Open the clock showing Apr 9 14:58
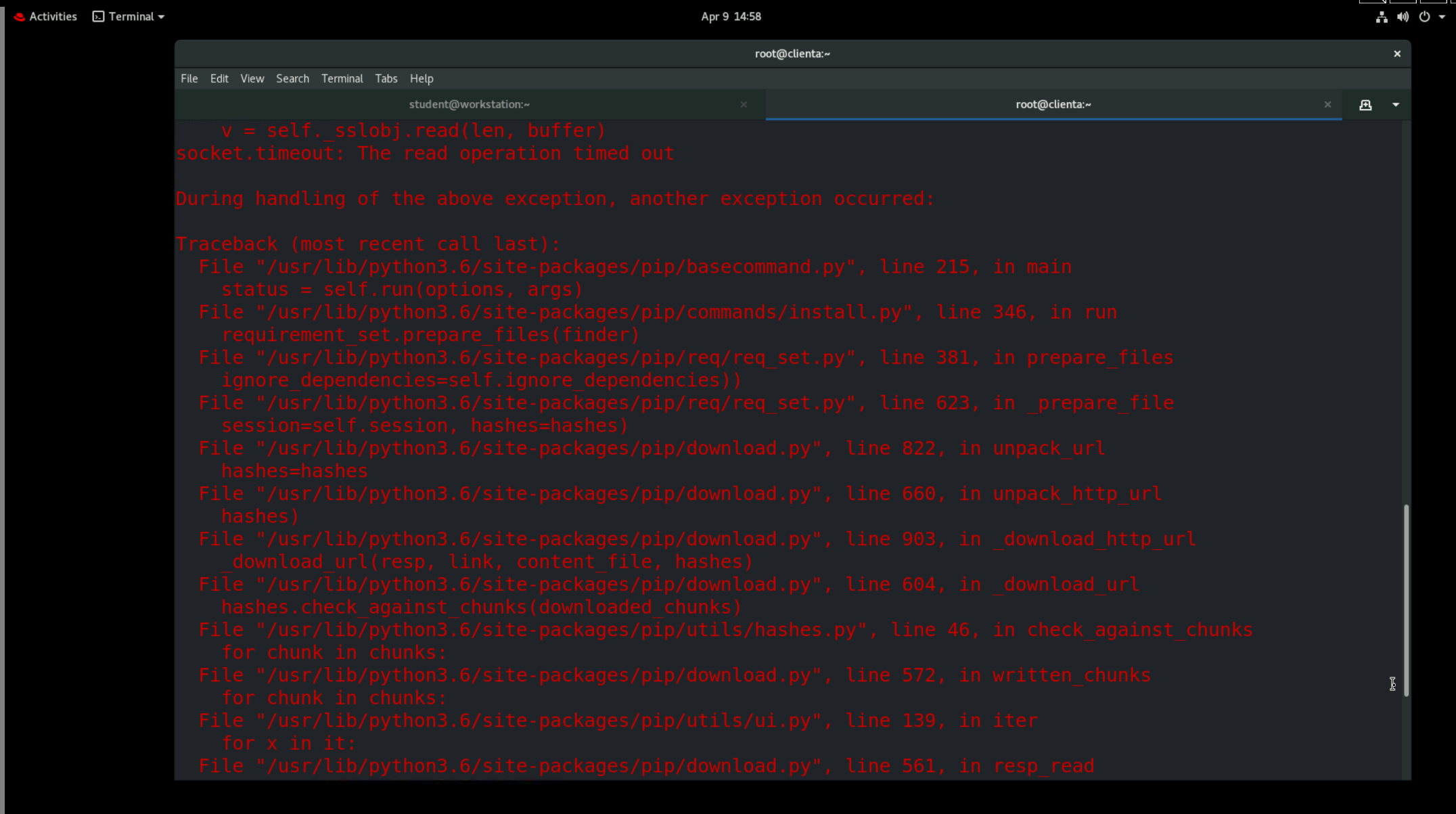 point(731,16)
